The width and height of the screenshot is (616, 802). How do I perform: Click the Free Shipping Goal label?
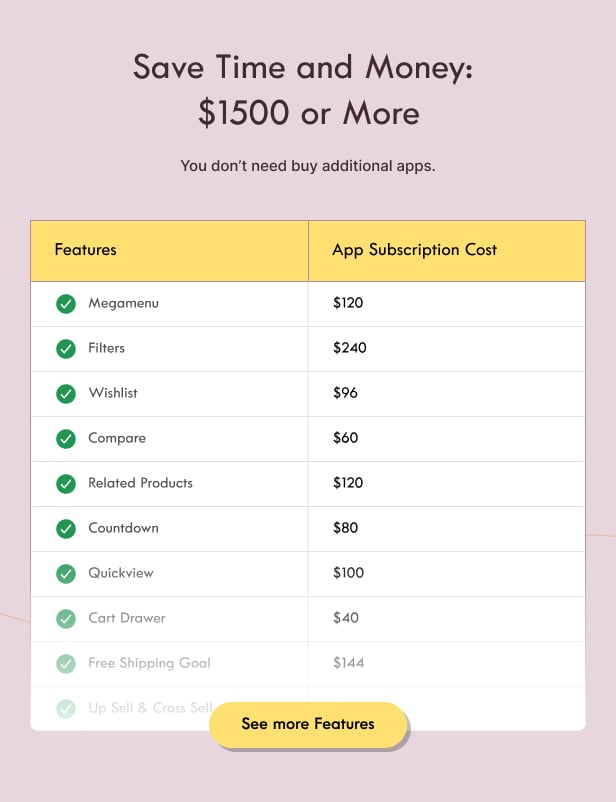(149, 663)
